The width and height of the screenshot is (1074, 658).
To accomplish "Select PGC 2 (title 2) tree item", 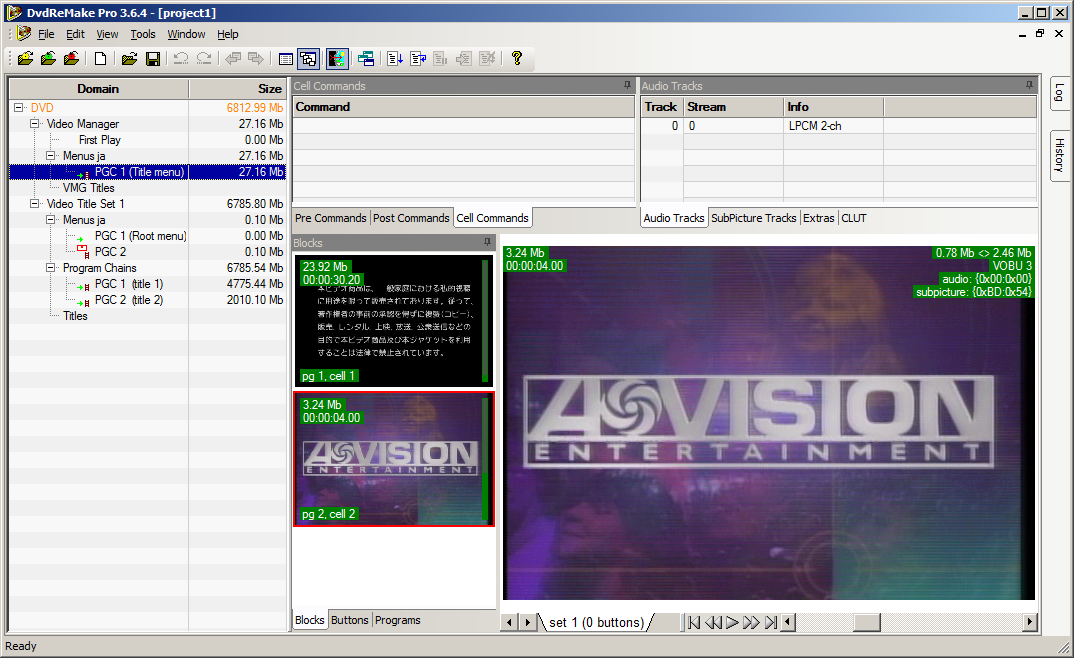I will pyautogui.click(x=129, y=300).
